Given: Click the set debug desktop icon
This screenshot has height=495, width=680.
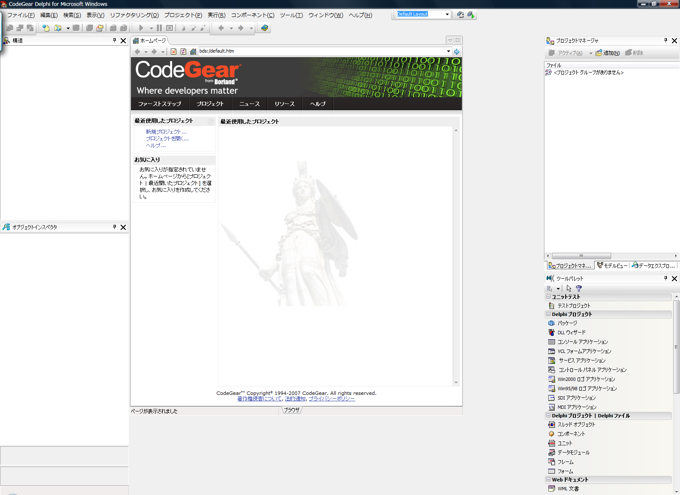Looking at the screenshot, I should (471, 15).
